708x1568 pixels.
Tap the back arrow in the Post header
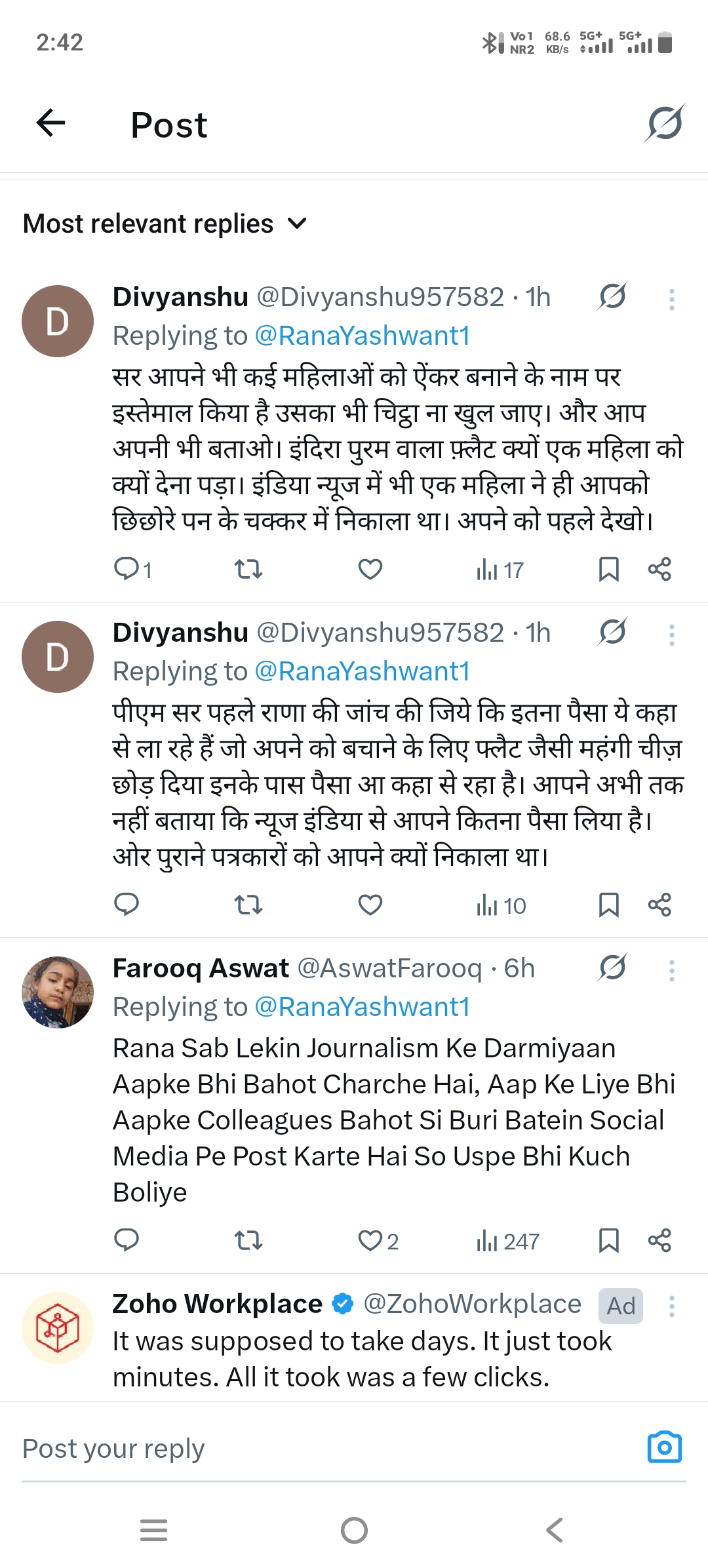pyautogui.click(x=50, y=123)
